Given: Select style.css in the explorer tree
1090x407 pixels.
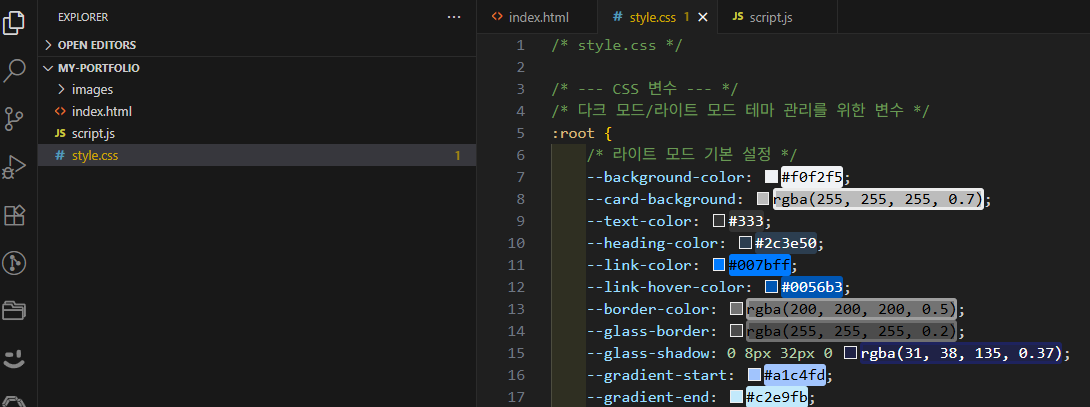Looking at the screenshot, I should point(257,156).
